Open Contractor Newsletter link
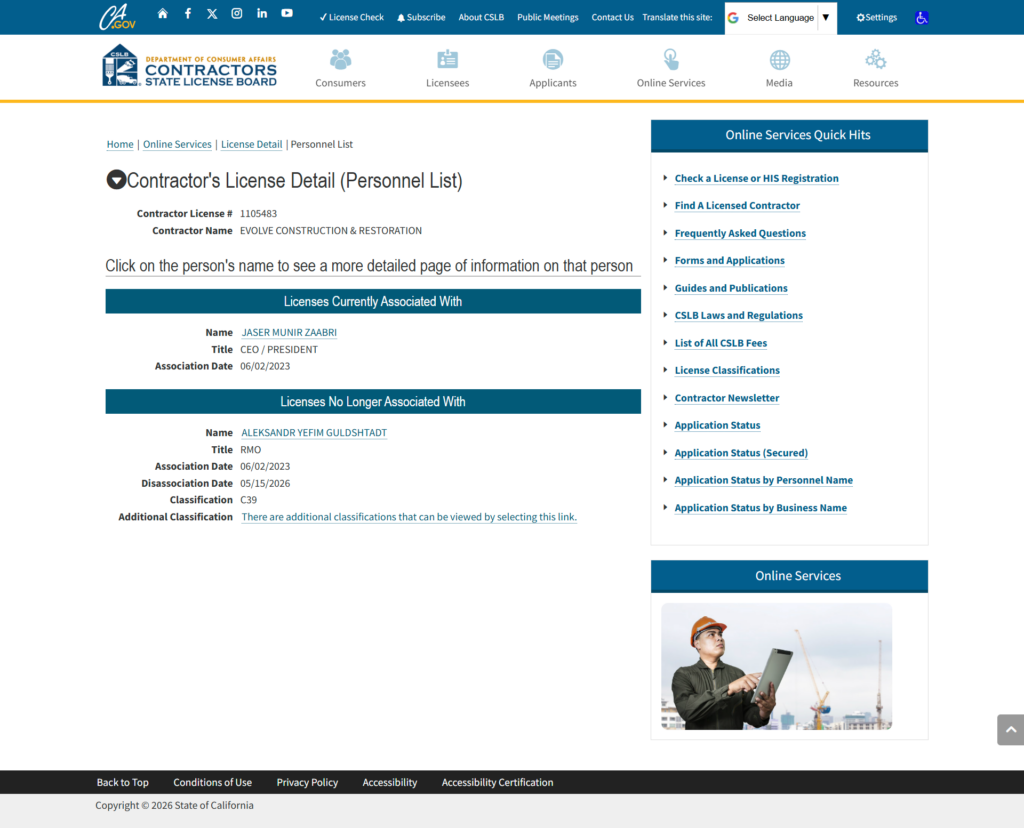This screenshot has height=828, width=1024. click(727, 398)
